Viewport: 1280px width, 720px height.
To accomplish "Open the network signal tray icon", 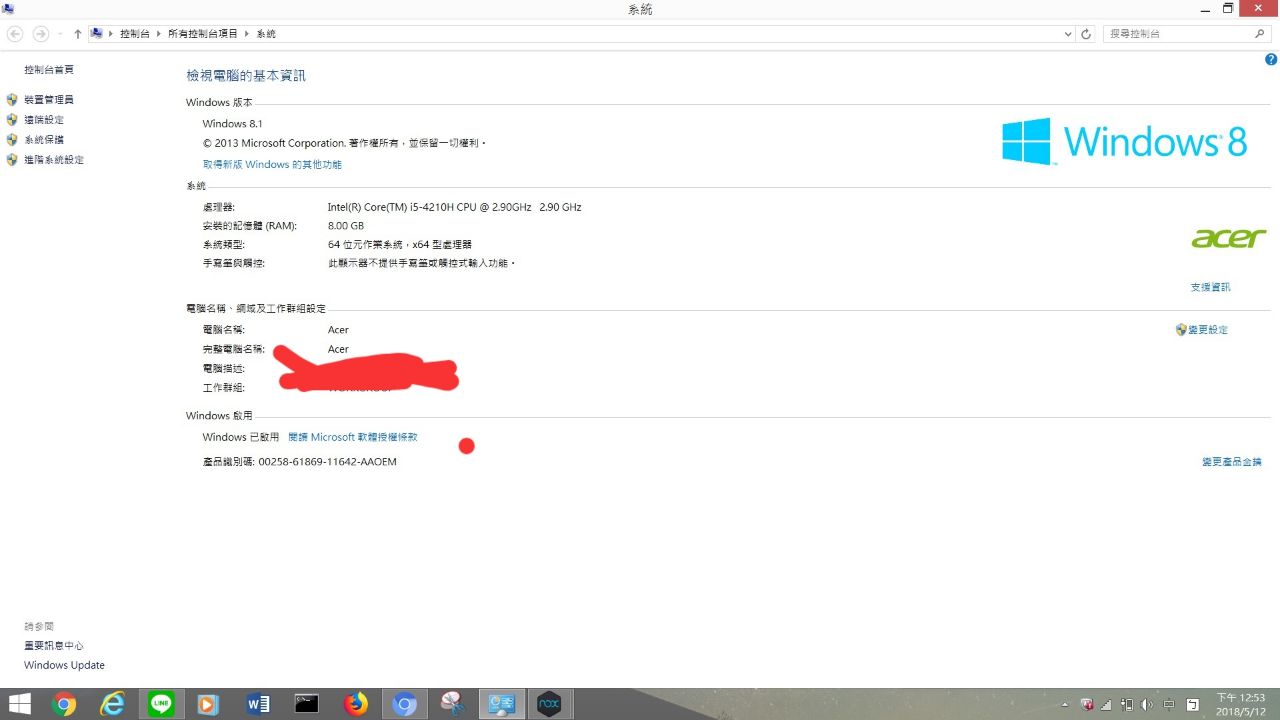I will pos(1107,705).
